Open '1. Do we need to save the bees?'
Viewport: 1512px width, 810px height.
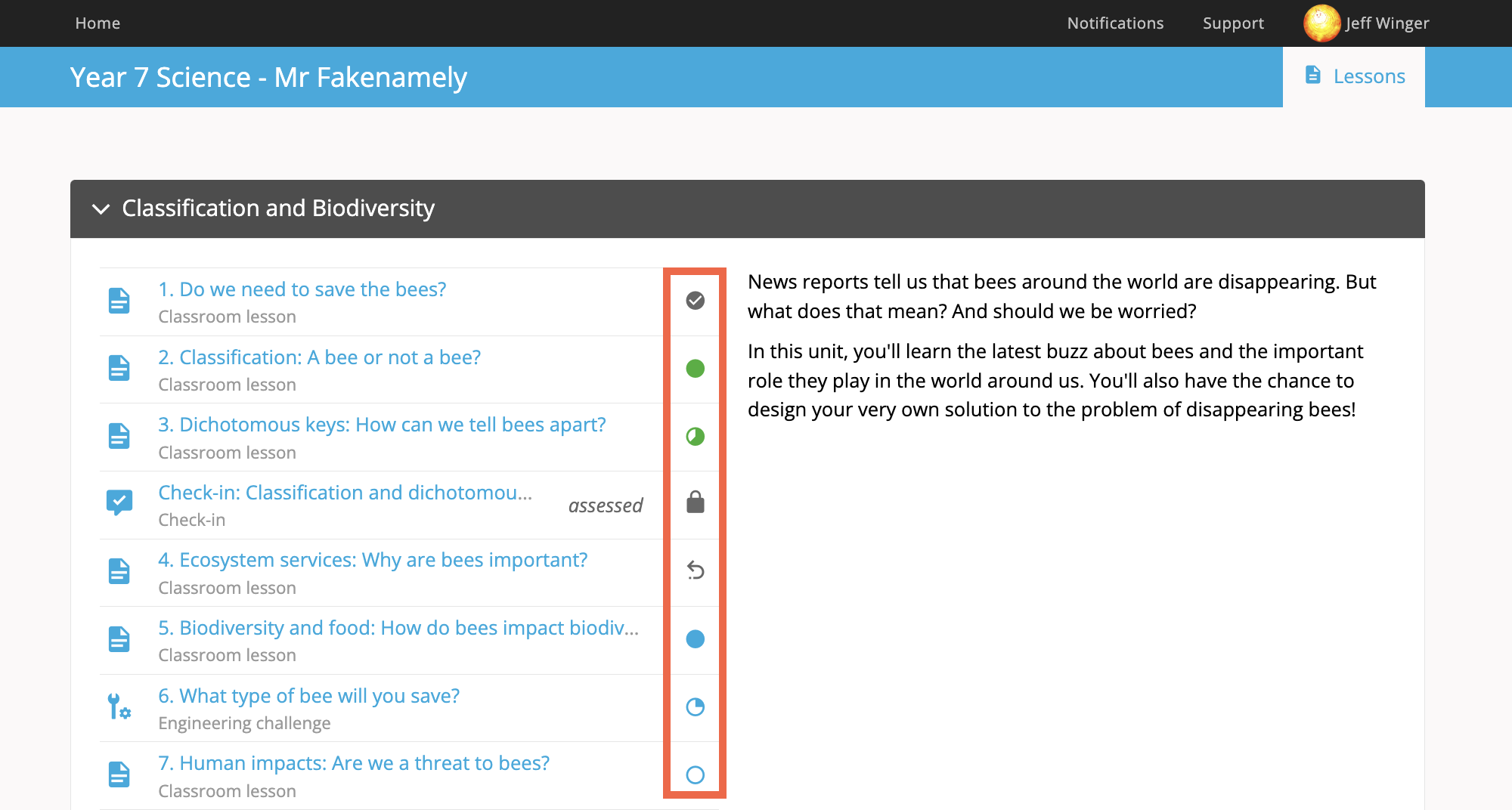[302, 289]
